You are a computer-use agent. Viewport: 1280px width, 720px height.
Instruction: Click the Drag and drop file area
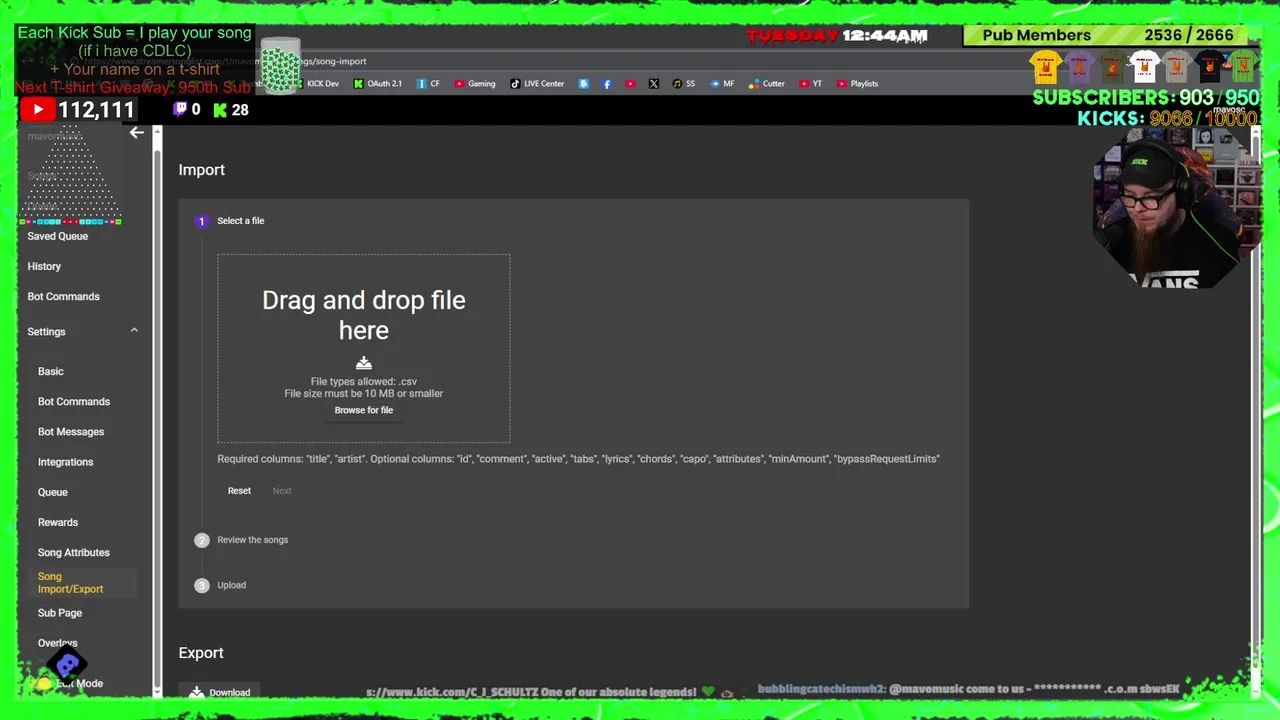(364, 348)
